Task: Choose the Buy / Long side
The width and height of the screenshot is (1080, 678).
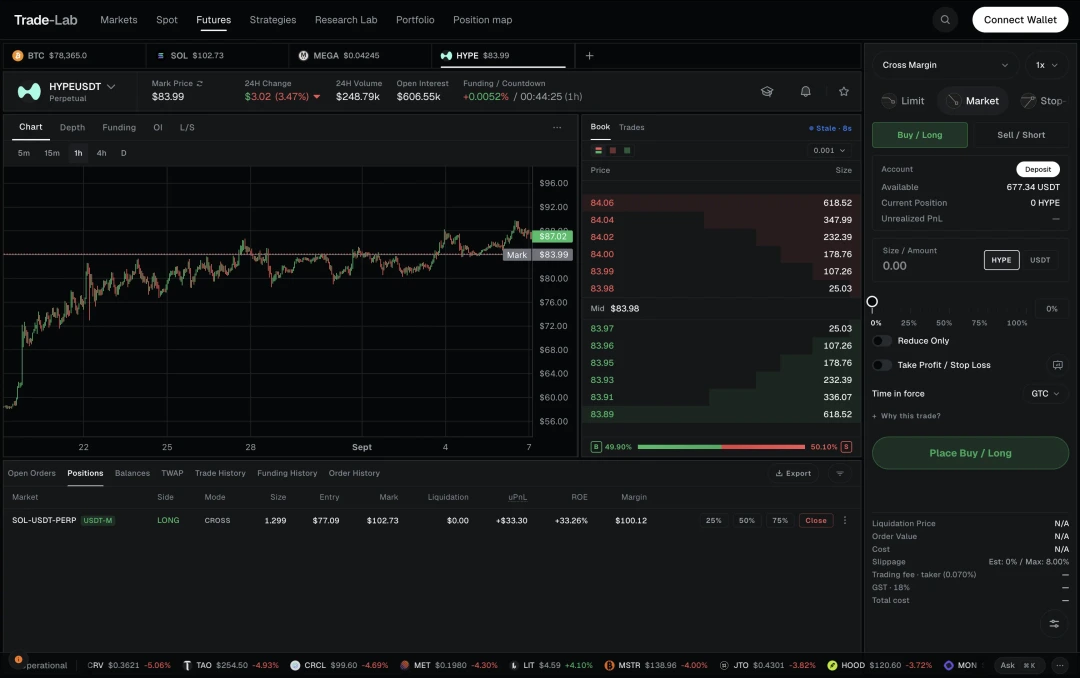Action: tap(920, 135)
